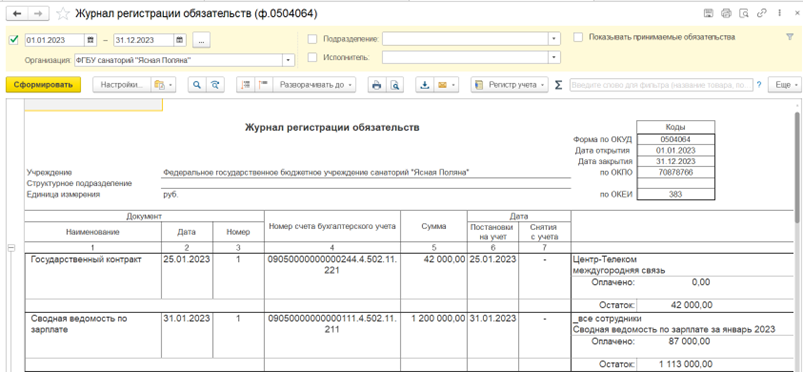Open the dropdown arrow next to the email icon
The image size is (803, 372).
[x=454, y=86]
